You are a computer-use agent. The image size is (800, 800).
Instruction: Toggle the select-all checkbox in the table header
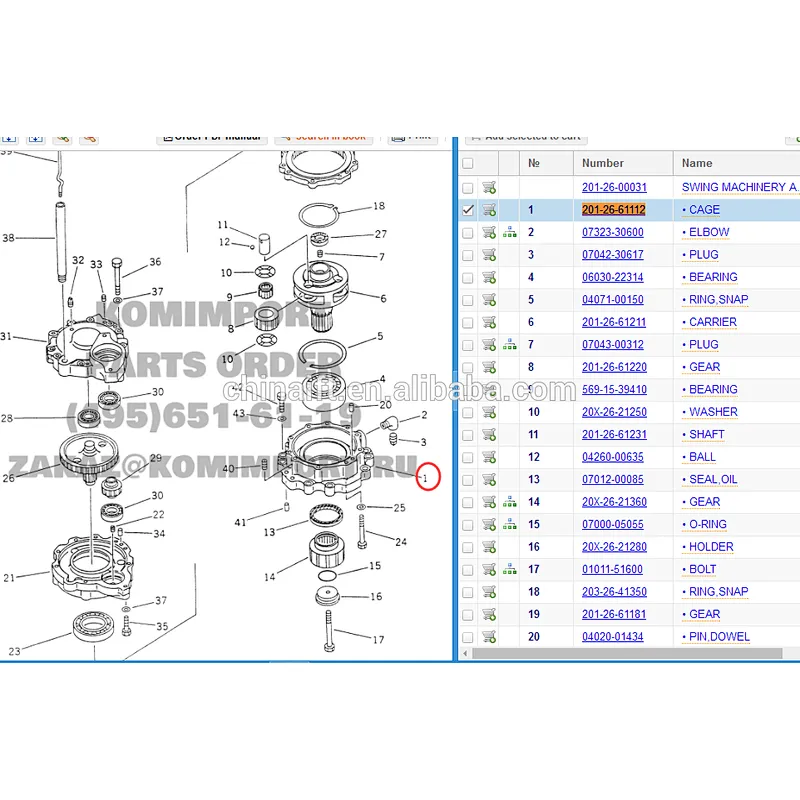click(x=467, y=163)
